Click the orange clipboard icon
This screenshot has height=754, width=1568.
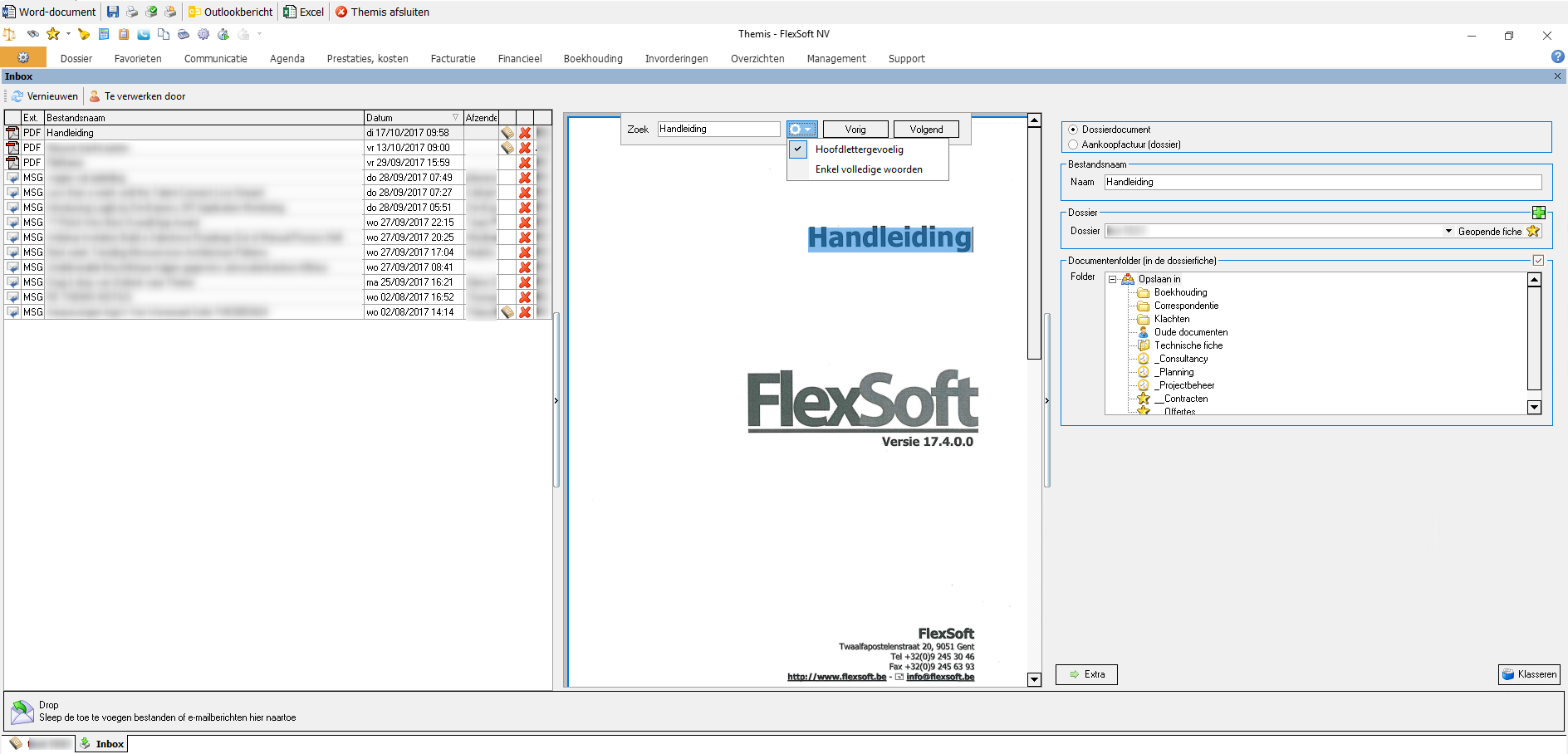pyautogui.click(x=124, y=34)
